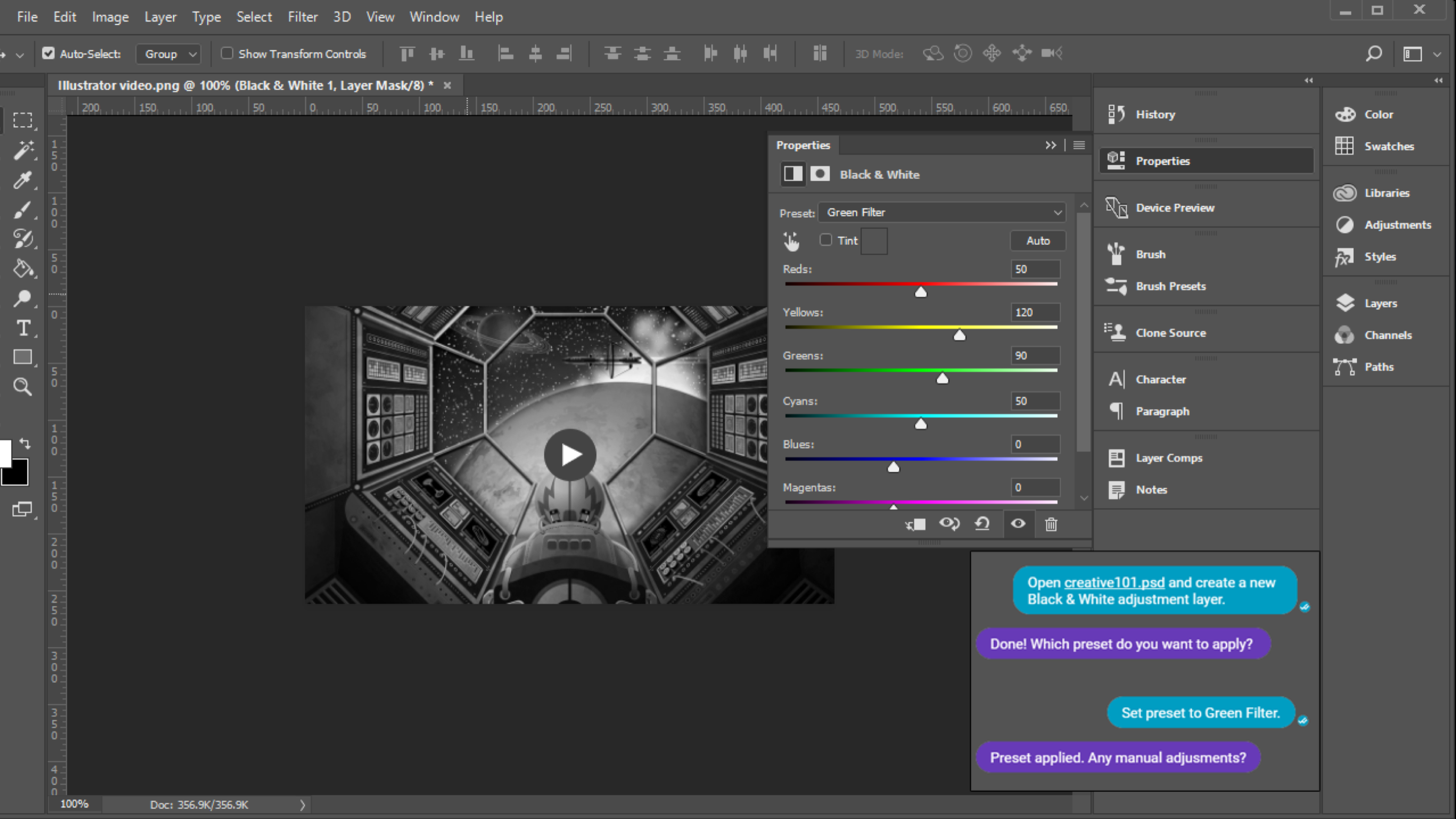Open the Properties panel flyout menu
1456x819 pixels.
tap(1079, 145)
